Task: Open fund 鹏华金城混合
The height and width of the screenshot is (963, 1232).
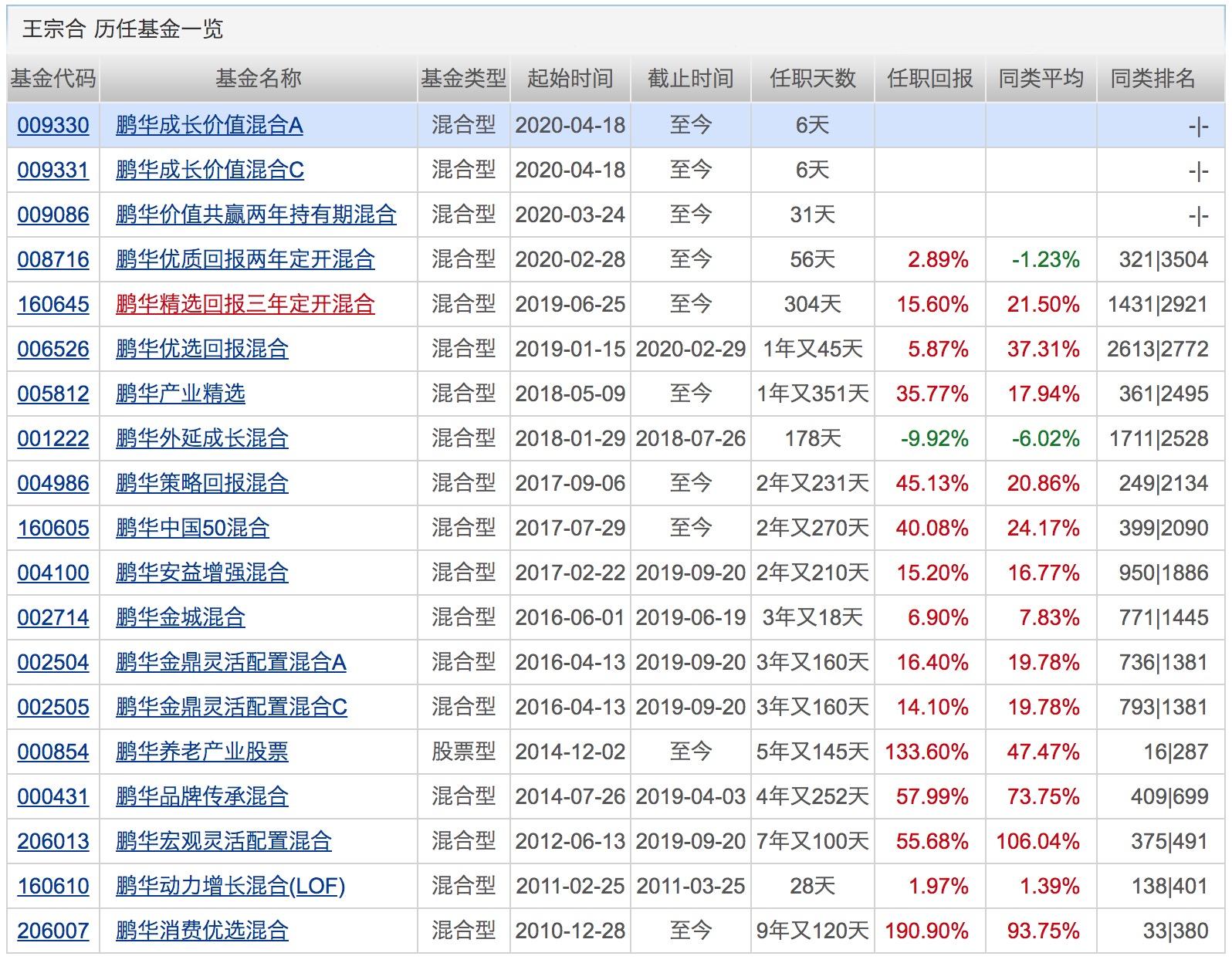Action: [x=181, y=617]
